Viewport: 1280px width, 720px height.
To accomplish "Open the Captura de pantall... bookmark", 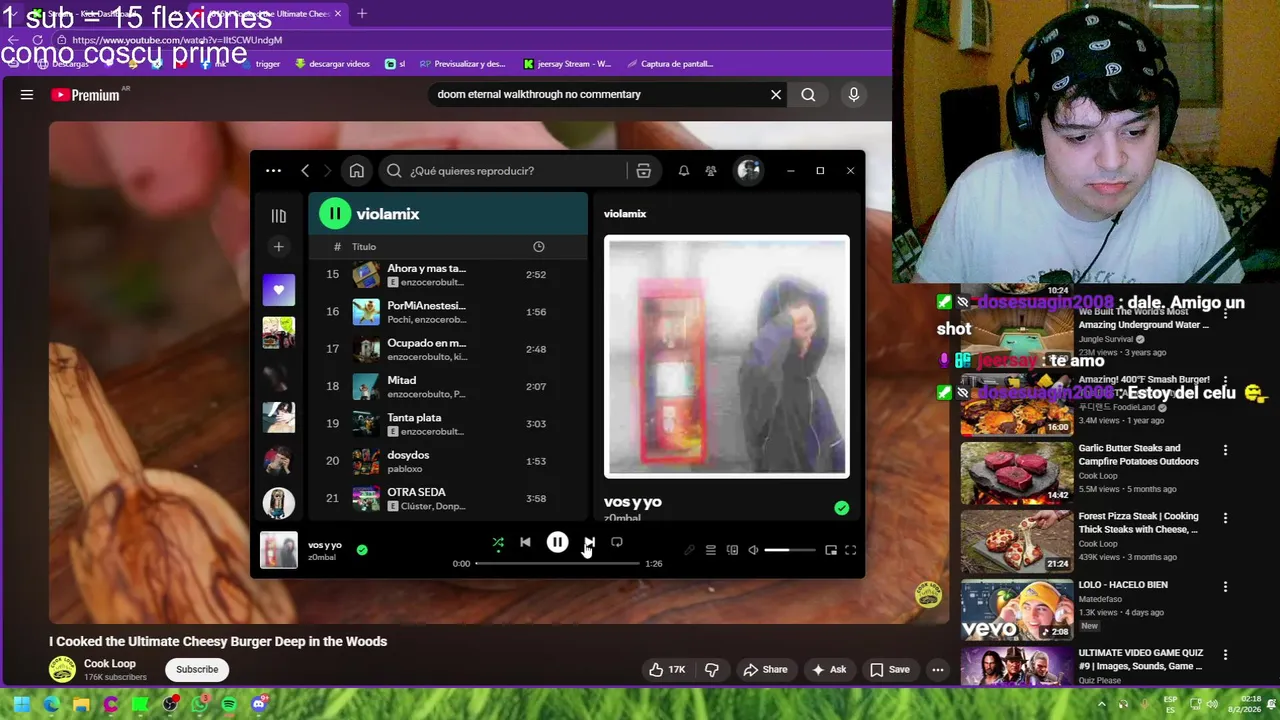I will click(669, 64).
